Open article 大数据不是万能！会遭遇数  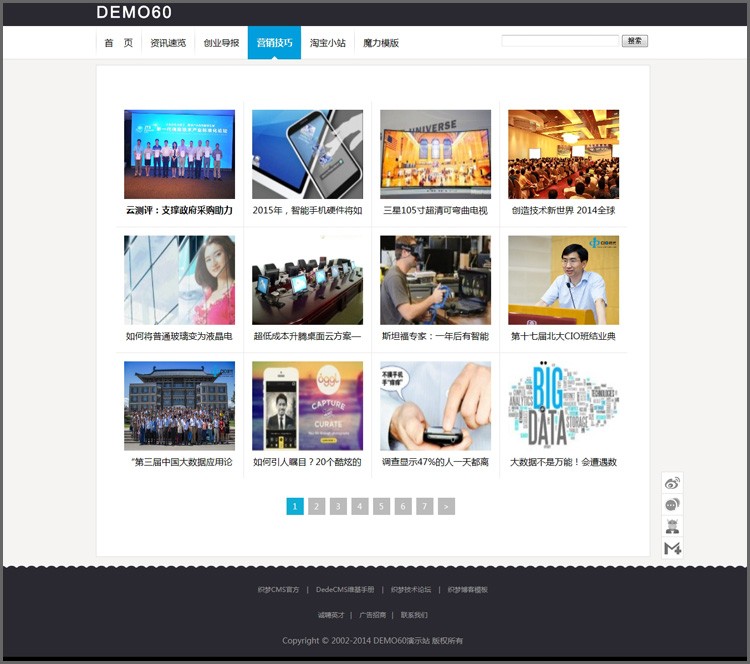563,462
